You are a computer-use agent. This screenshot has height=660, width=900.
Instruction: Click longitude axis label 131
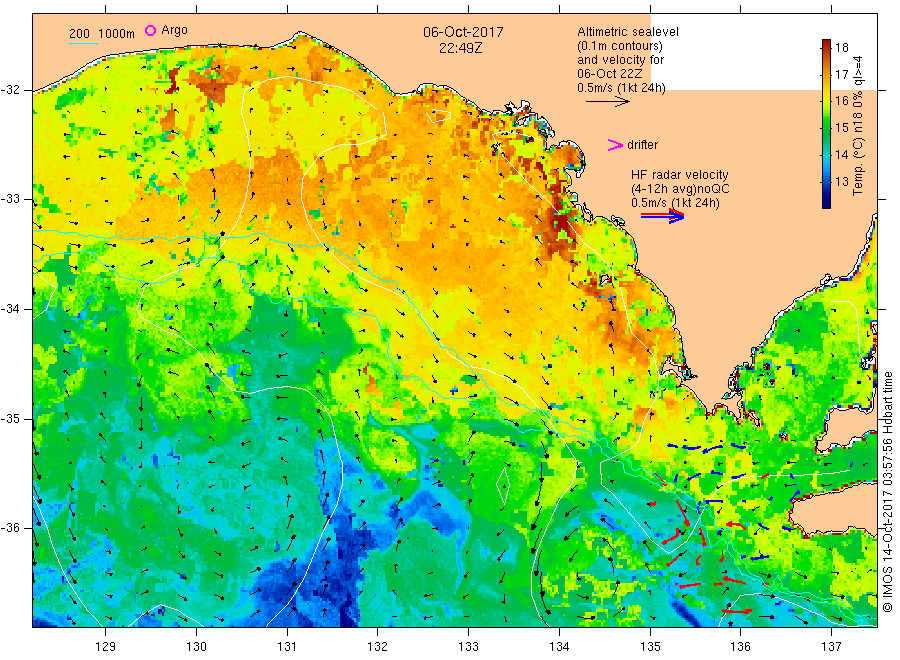click(287, 647)
